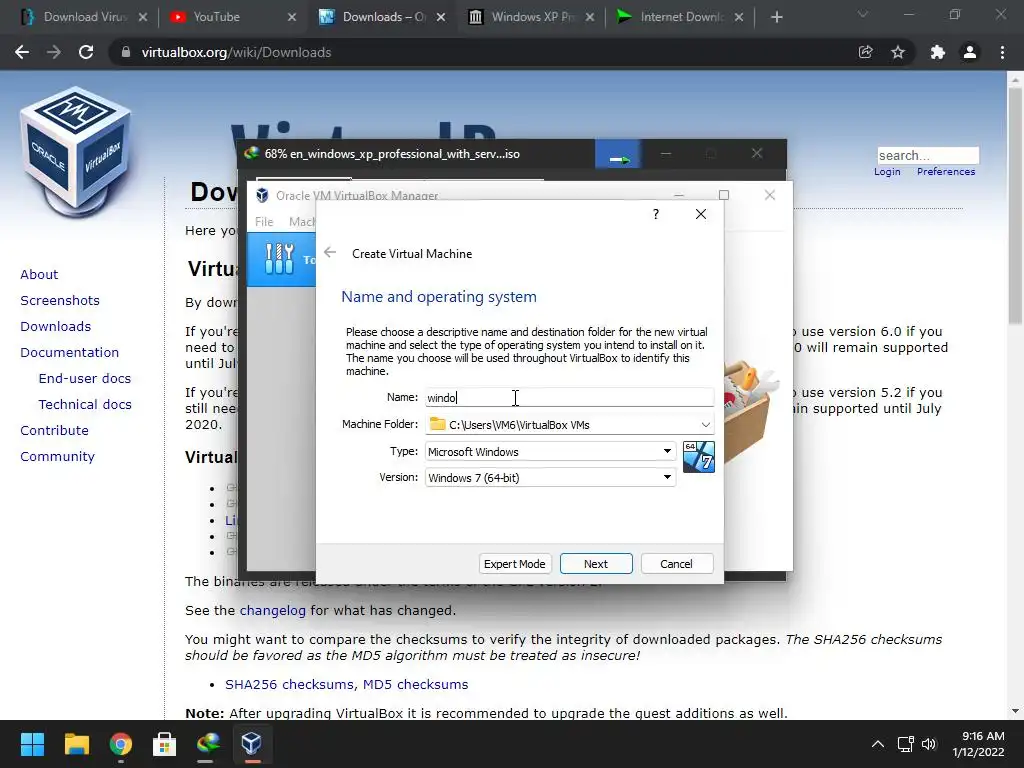This screenshot has width=1024, height=768.
Task: Open the Documentation link in sidebar
Action: pos(70,352)
